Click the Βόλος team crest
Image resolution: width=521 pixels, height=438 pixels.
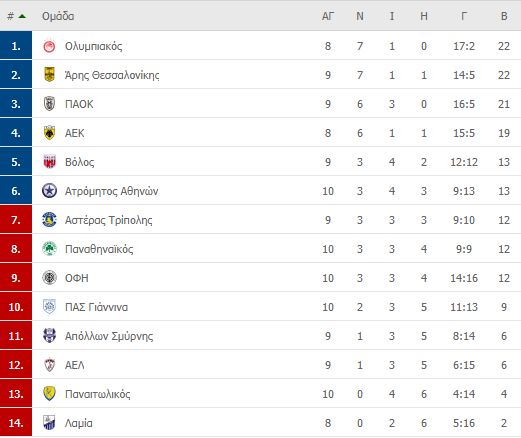[49, 162]
